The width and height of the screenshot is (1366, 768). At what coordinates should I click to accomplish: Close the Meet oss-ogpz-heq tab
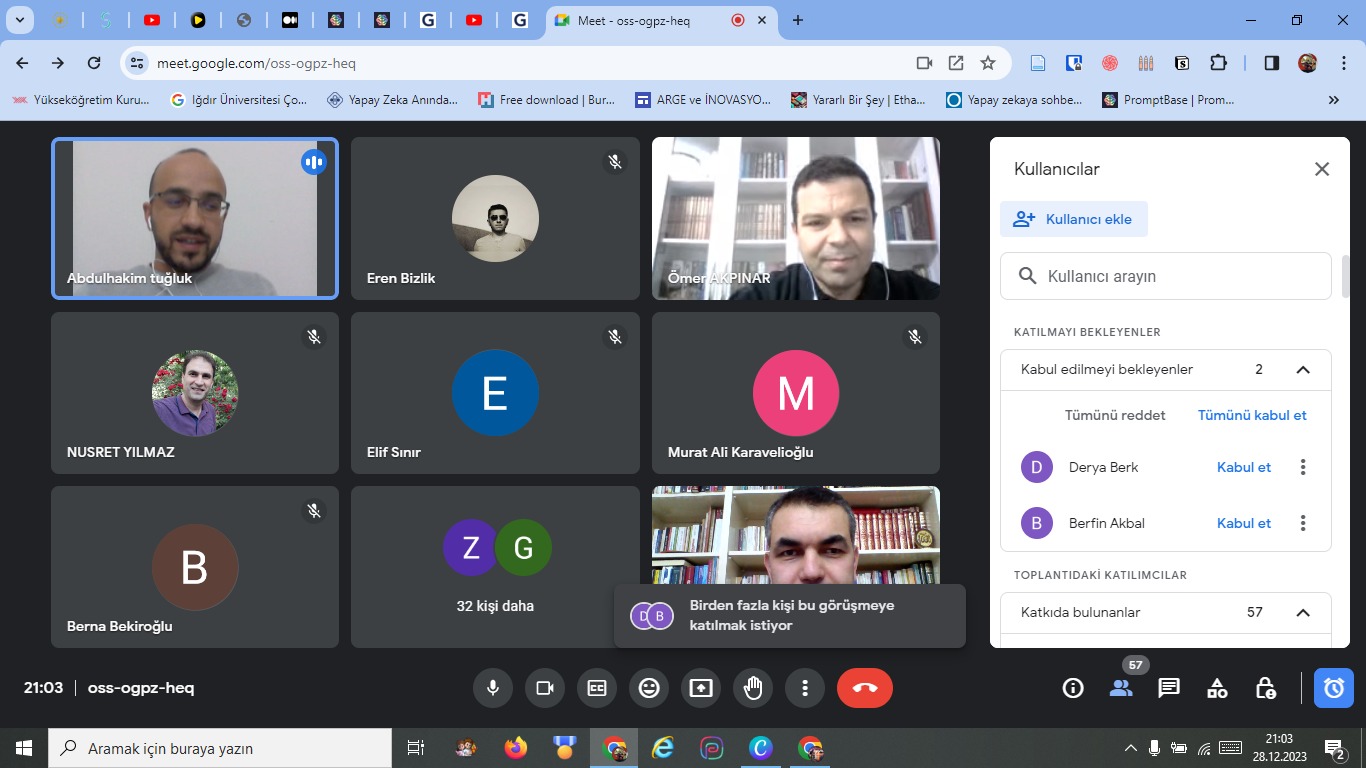pyautogui.click(x=763, y=20)
